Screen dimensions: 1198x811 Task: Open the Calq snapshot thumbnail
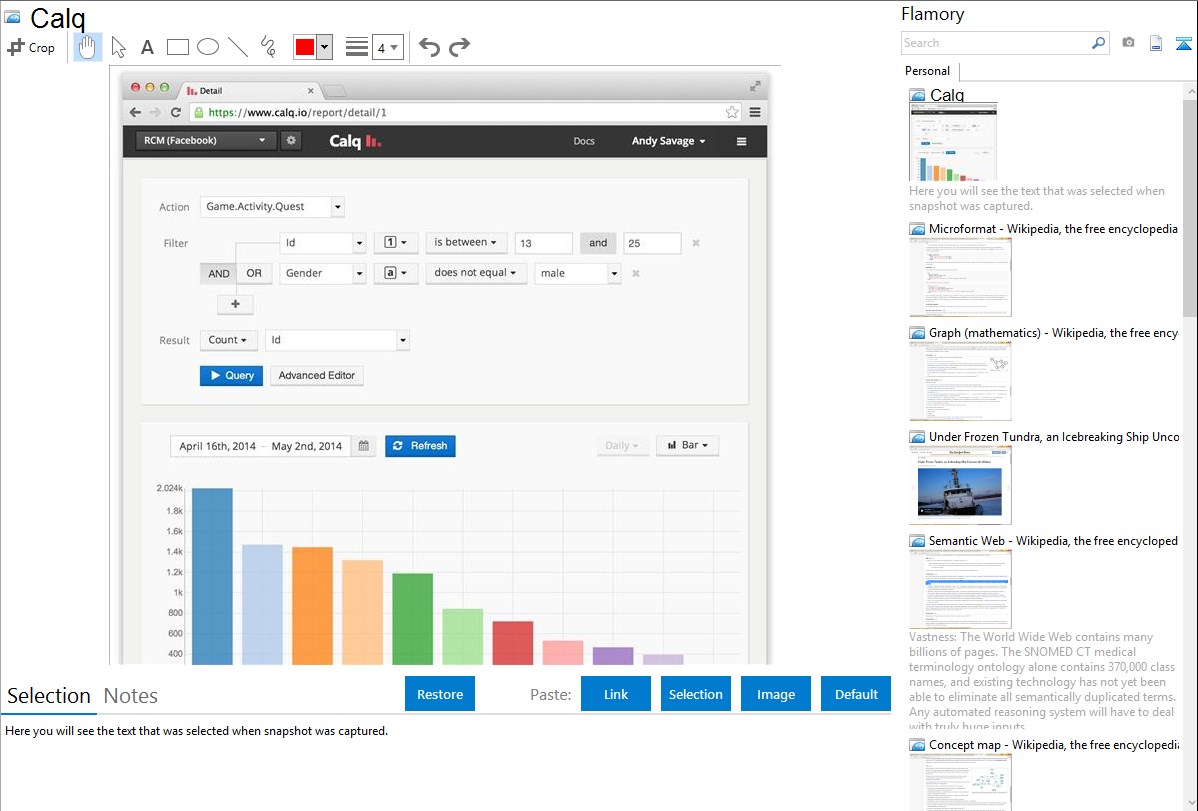(953, 141)
